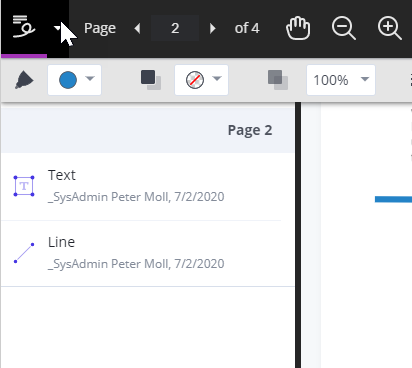Open the blue stroke color dropdown
The image size is (412, 368).
coord(74,80)
